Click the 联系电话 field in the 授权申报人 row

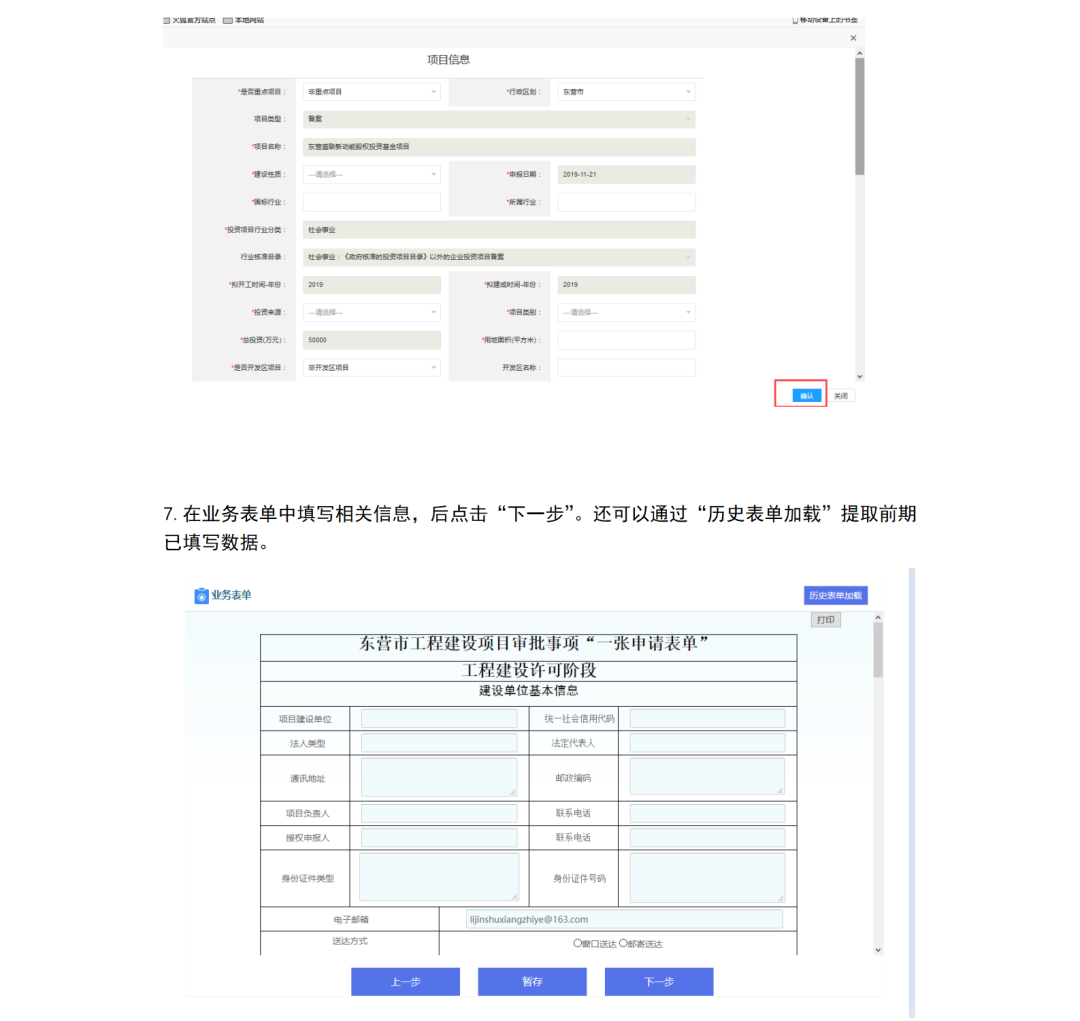tap(707, 837)
